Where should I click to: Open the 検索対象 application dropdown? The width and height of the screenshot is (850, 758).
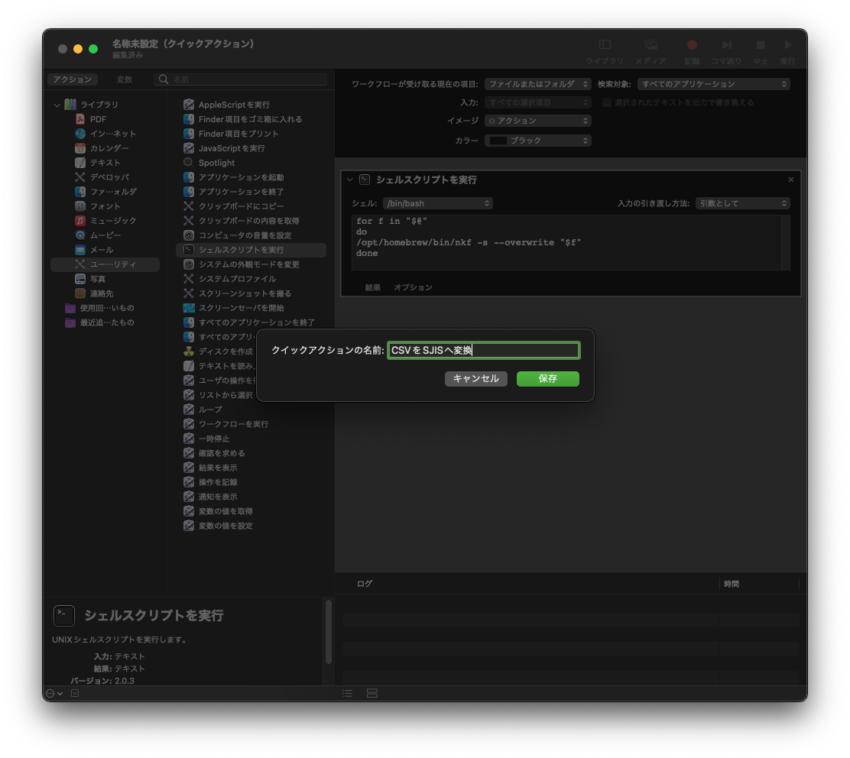pos(713,84)
